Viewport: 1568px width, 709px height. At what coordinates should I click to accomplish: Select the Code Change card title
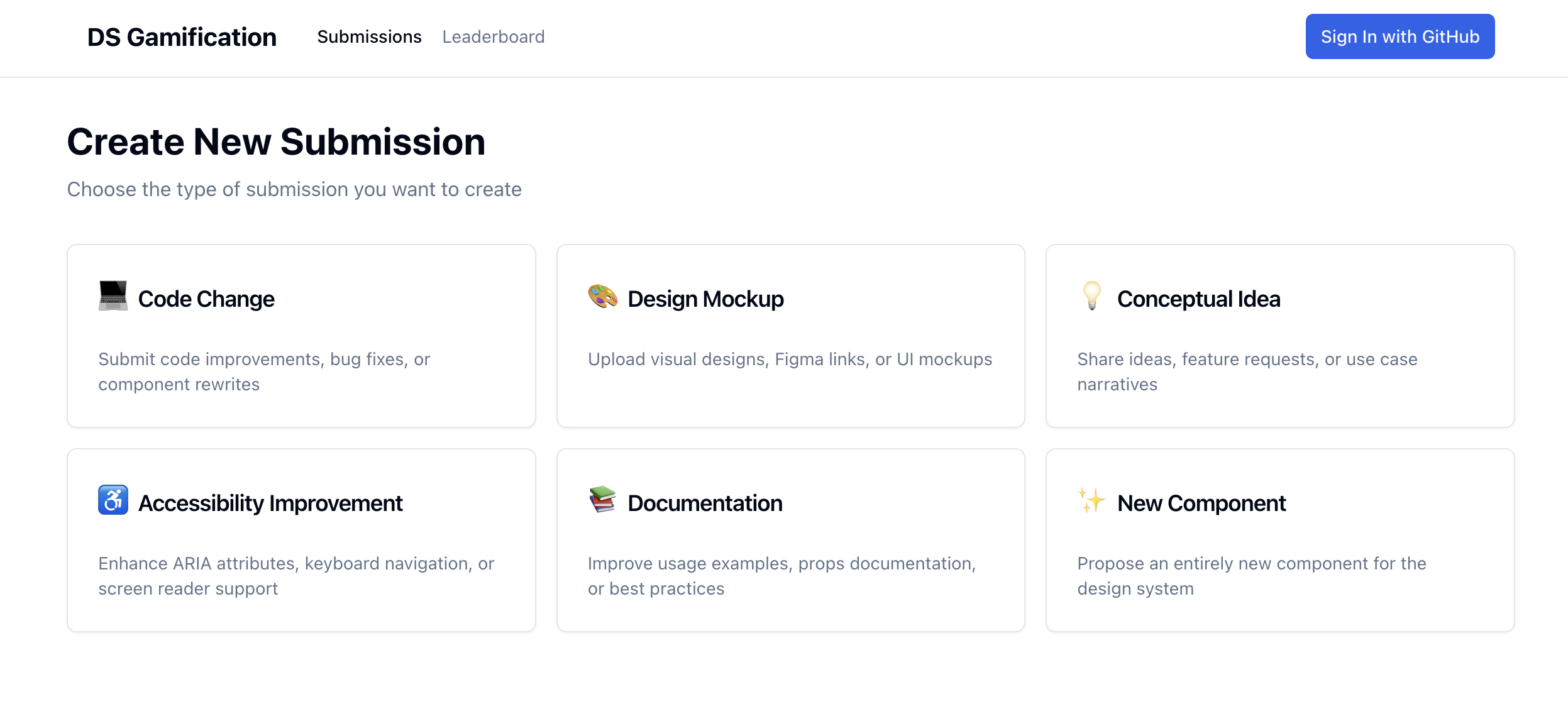pos(206,299)
